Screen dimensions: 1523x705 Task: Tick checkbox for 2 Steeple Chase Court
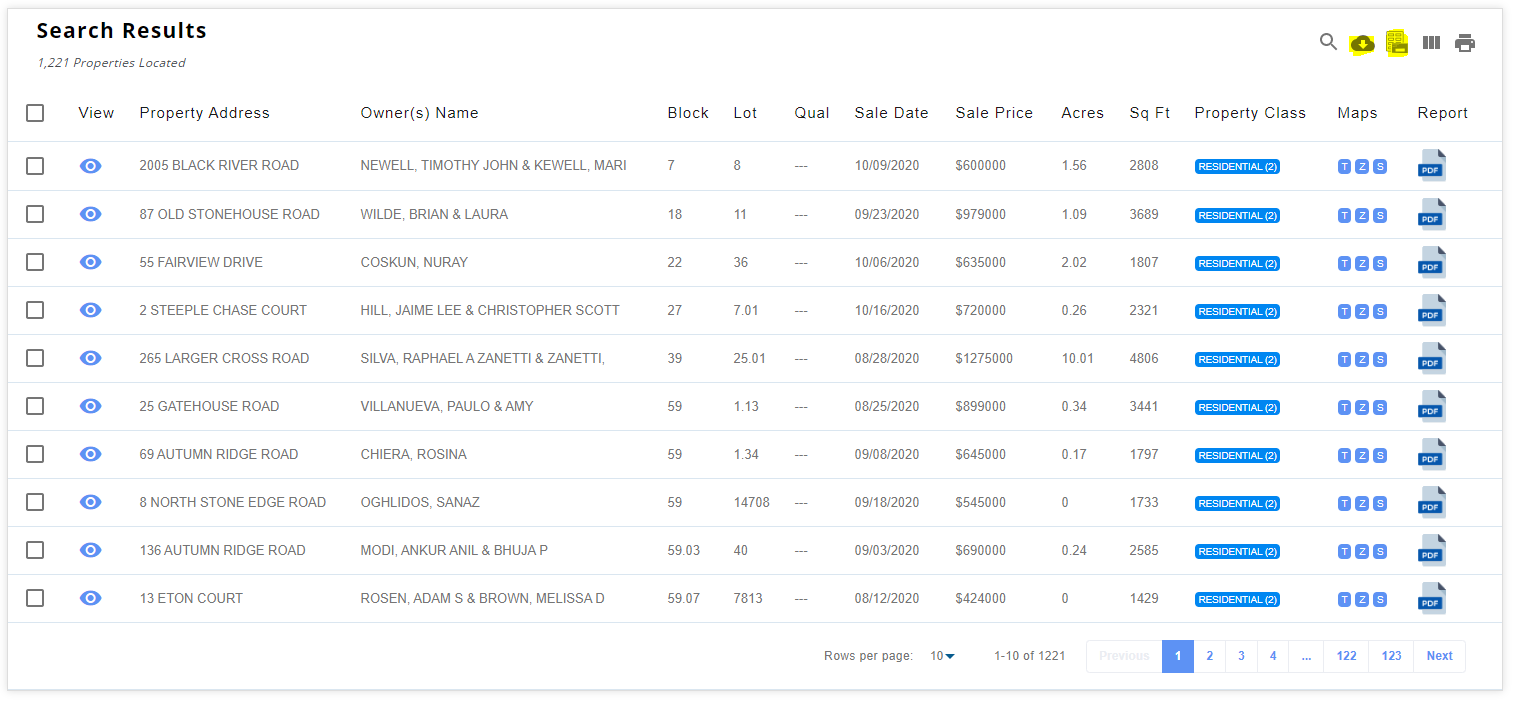35,310
